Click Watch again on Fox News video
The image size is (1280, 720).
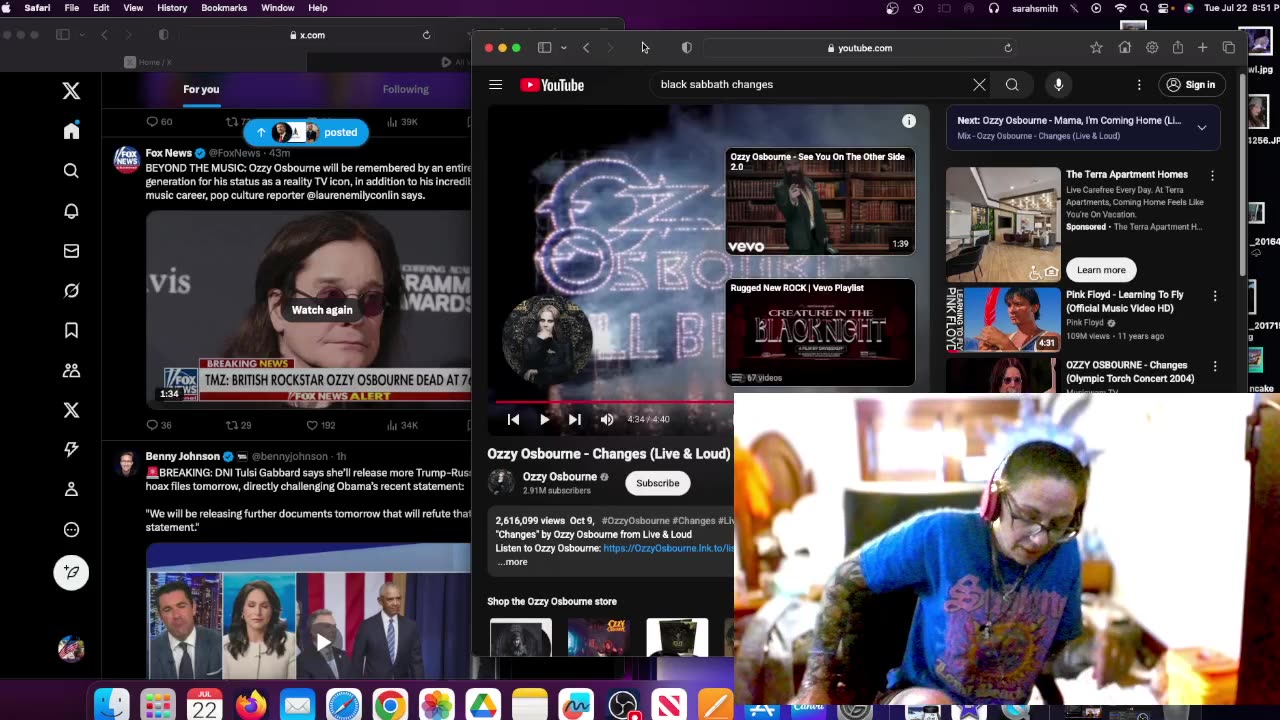tap(322, 310)
